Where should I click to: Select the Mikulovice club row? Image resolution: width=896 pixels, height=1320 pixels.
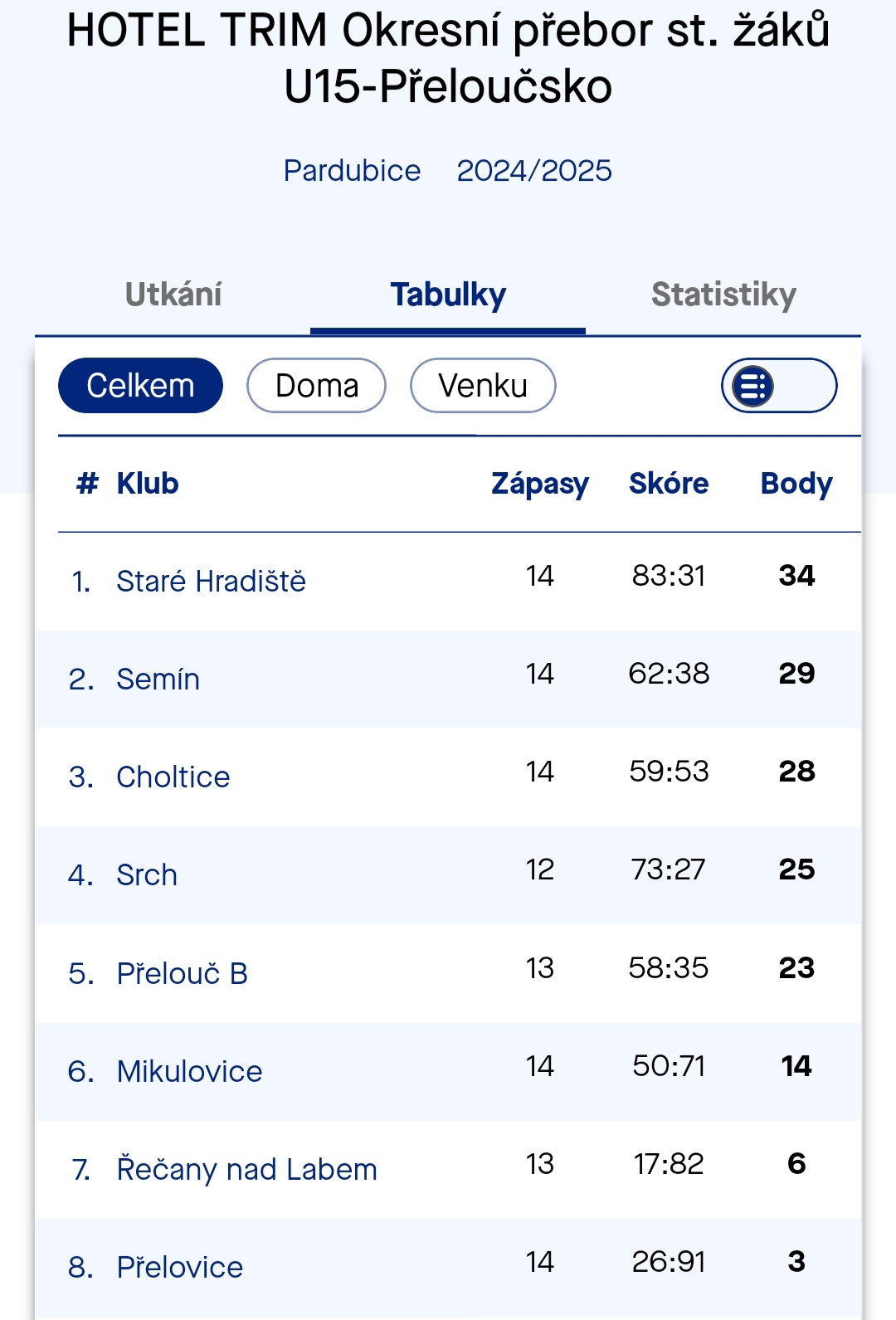[x=448, y=1071]
